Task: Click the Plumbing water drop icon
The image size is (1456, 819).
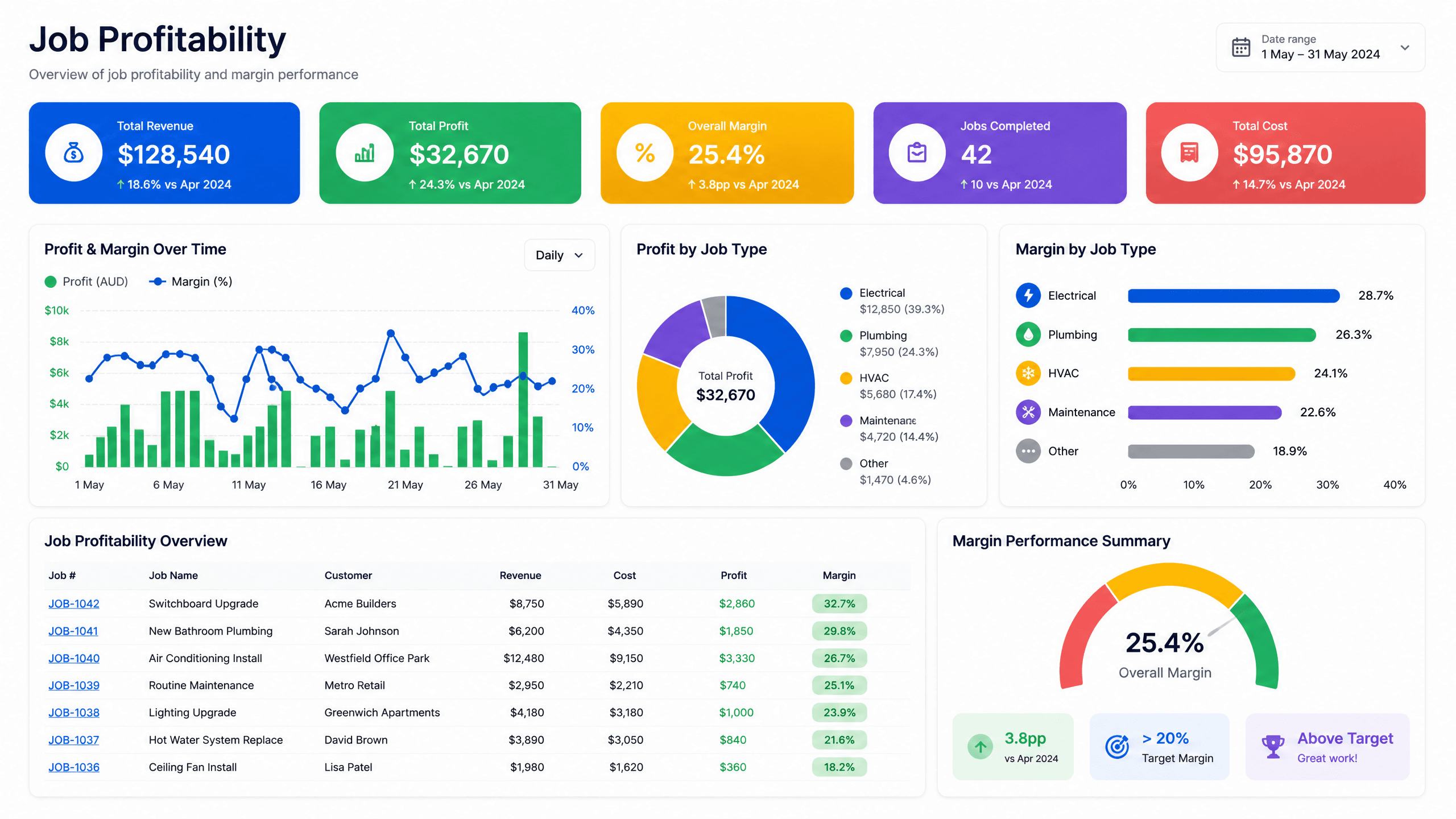Action: pos(1028,334)
